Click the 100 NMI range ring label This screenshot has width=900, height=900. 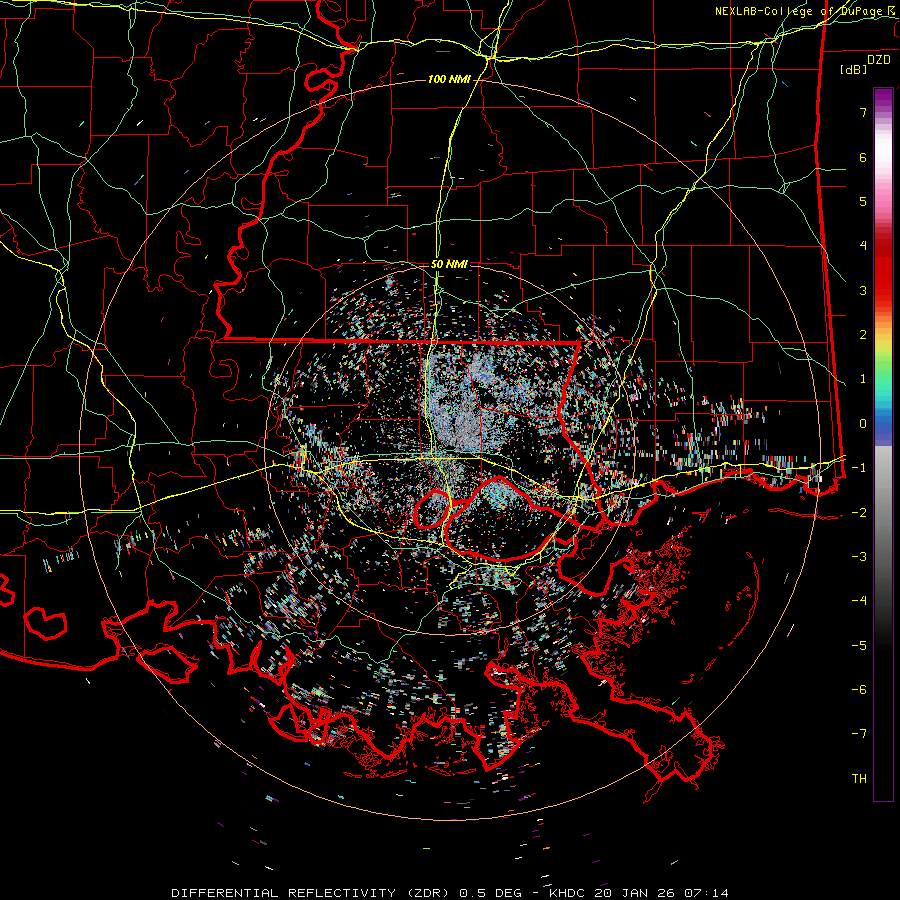[x=449, y=79]
